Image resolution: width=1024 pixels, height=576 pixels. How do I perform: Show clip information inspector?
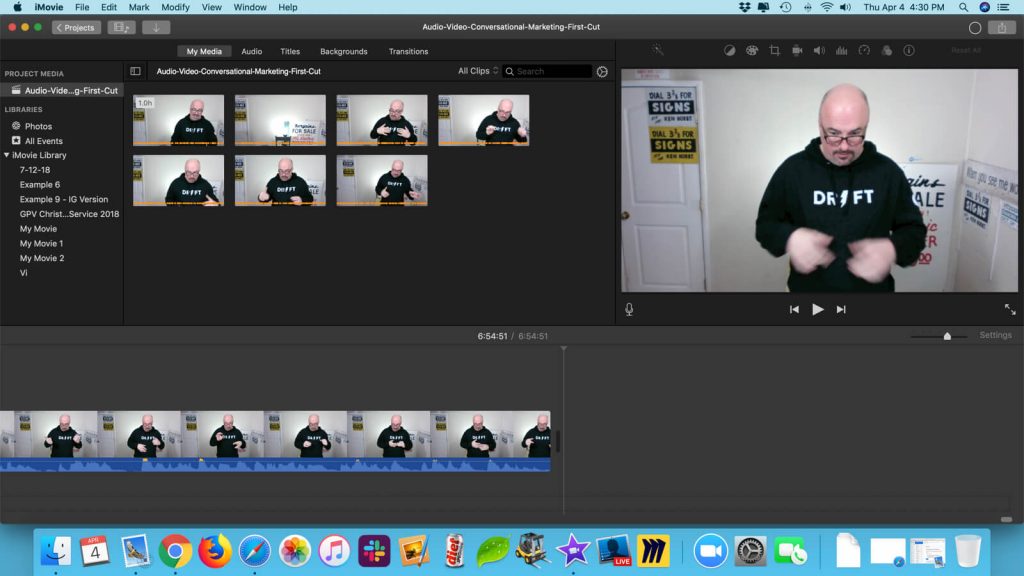(x=908, y=50)
